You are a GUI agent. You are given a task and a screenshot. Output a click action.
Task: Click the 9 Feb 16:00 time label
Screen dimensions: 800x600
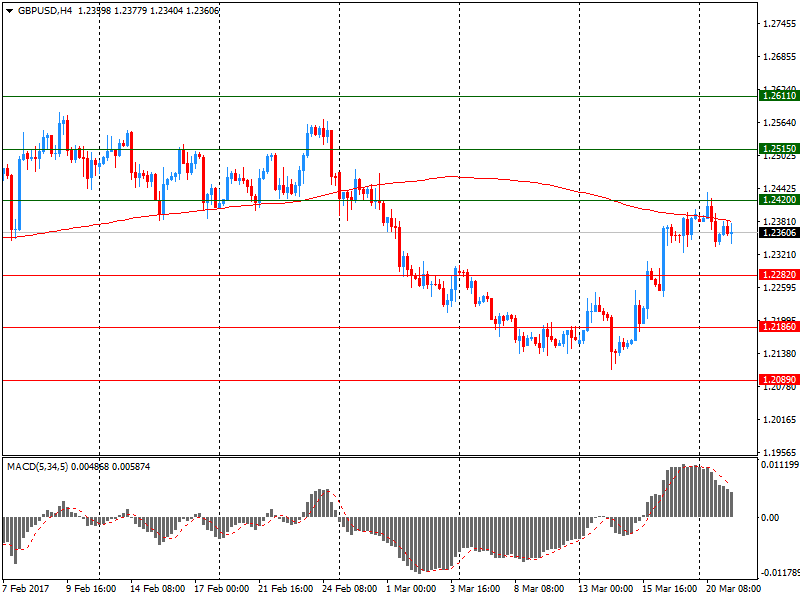tap(91, 589)
